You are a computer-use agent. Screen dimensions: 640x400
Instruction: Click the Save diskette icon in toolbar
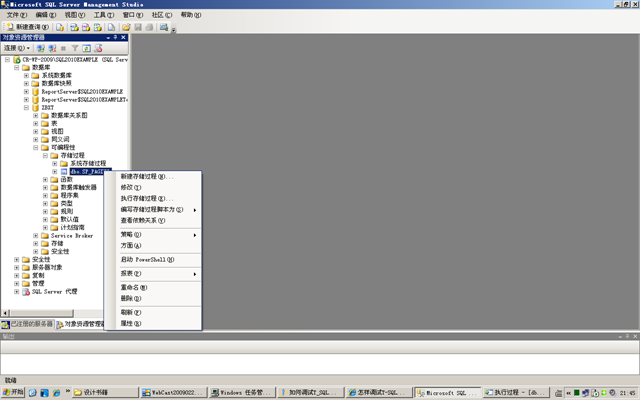[138, 27]
